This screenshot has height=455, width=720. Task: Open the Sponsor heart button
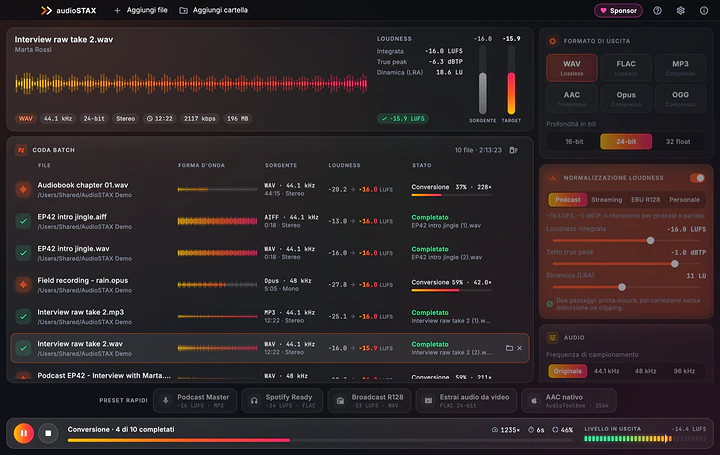(618, 11)
